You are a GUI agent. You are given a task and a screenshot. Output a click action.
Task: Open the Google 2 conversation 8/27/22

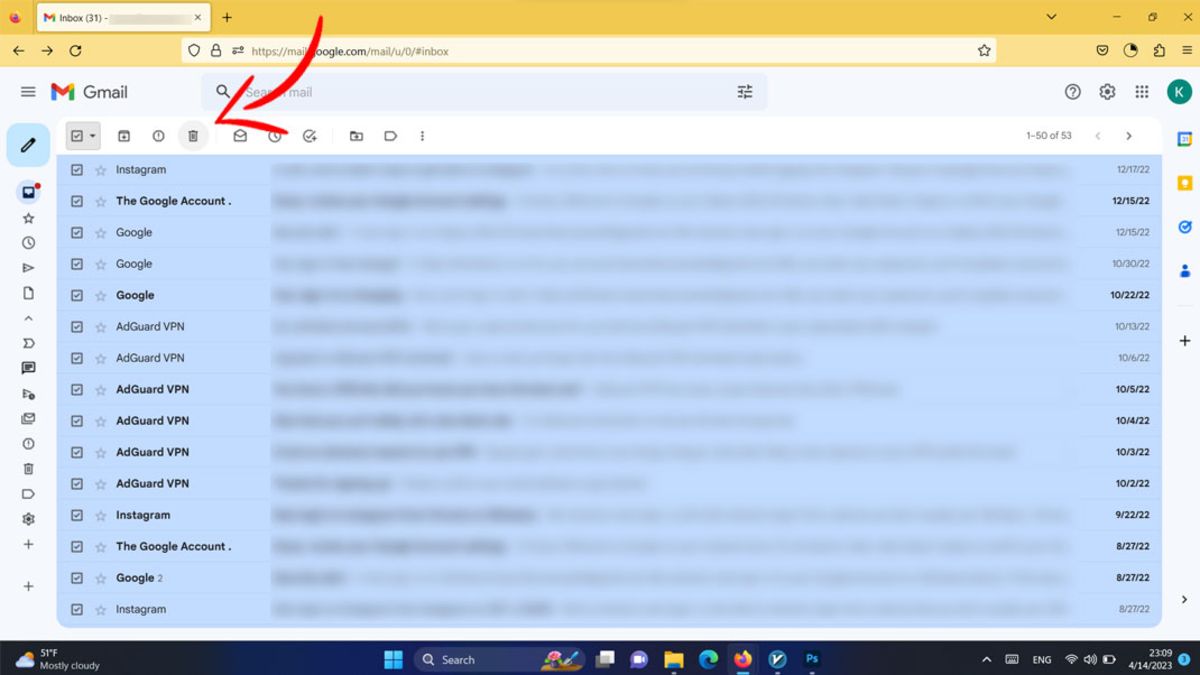pos(609,578)
